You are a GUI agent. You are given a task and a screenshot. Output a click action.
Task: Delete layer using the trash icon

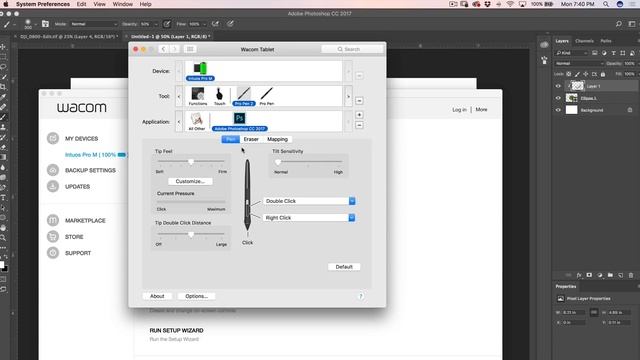click(x=631, y=276)
